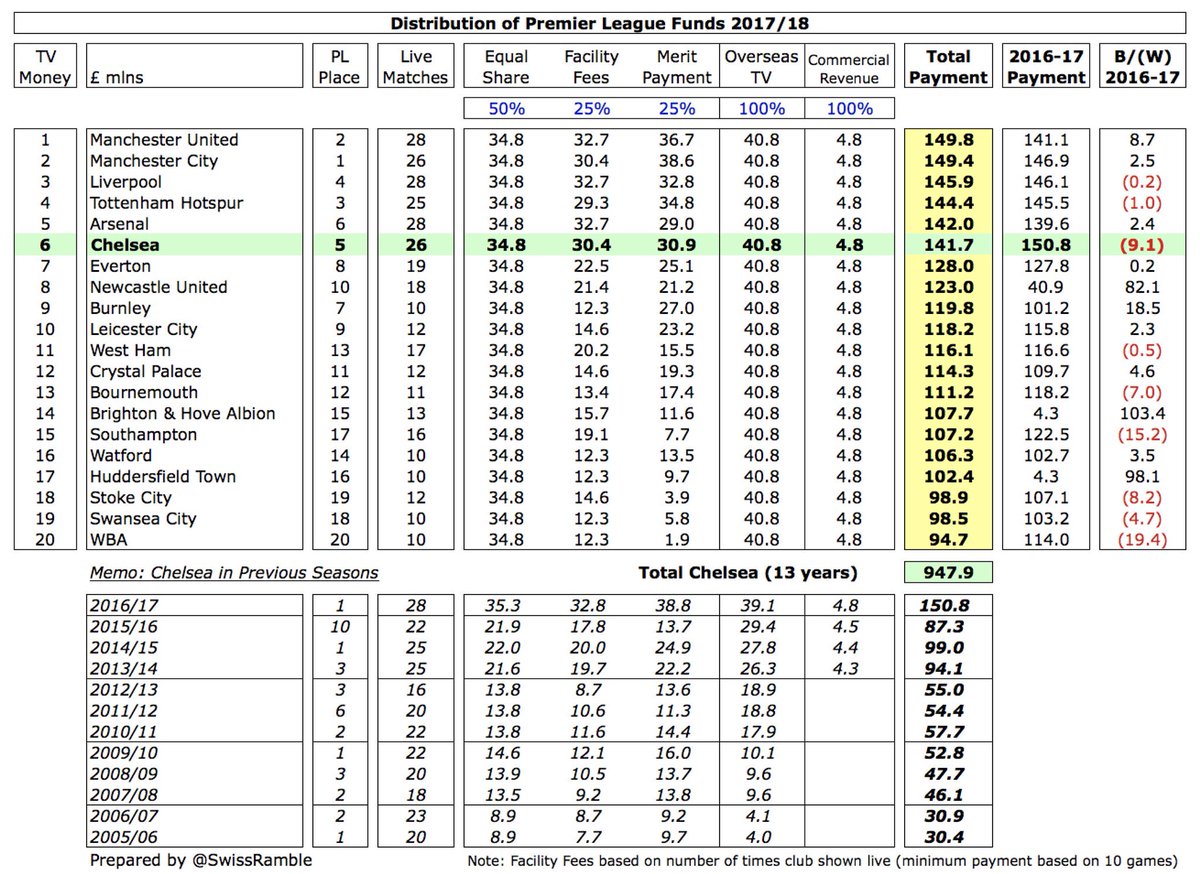Select WBA's total payment '94.7'
This screenshot has height=874, width=1200.
pos(947,539)
